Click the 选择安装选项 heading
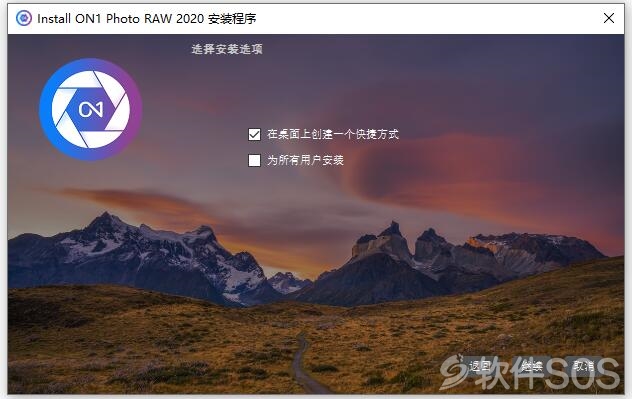 (x=227, y=49)
